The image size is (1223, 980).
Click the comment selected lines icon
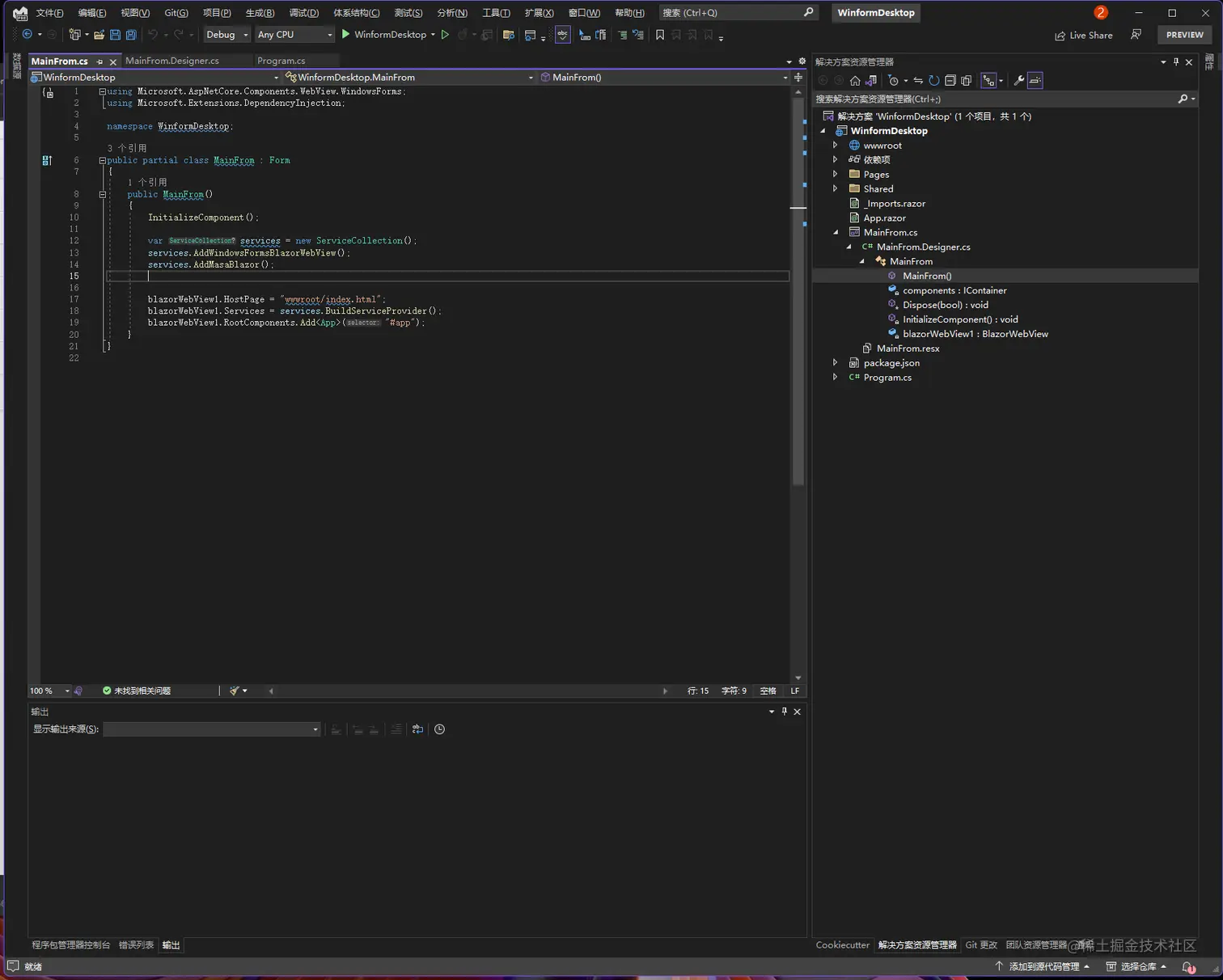click(x=622, y=35)
